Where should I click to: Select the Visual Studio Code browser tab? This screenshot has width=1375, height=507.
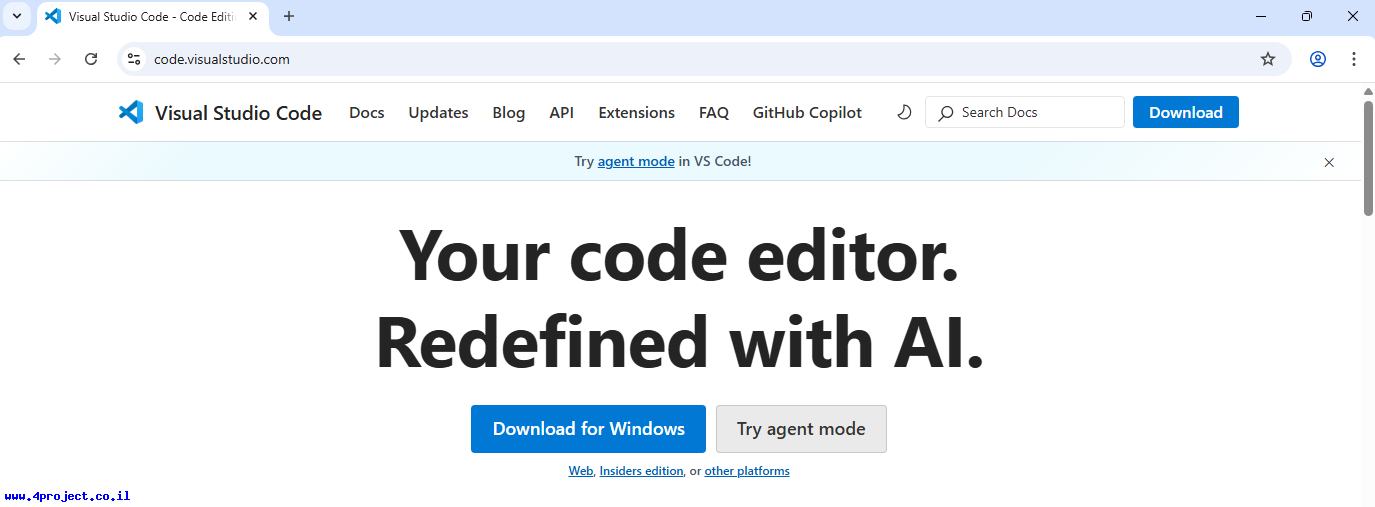click(x=153, y=17)
